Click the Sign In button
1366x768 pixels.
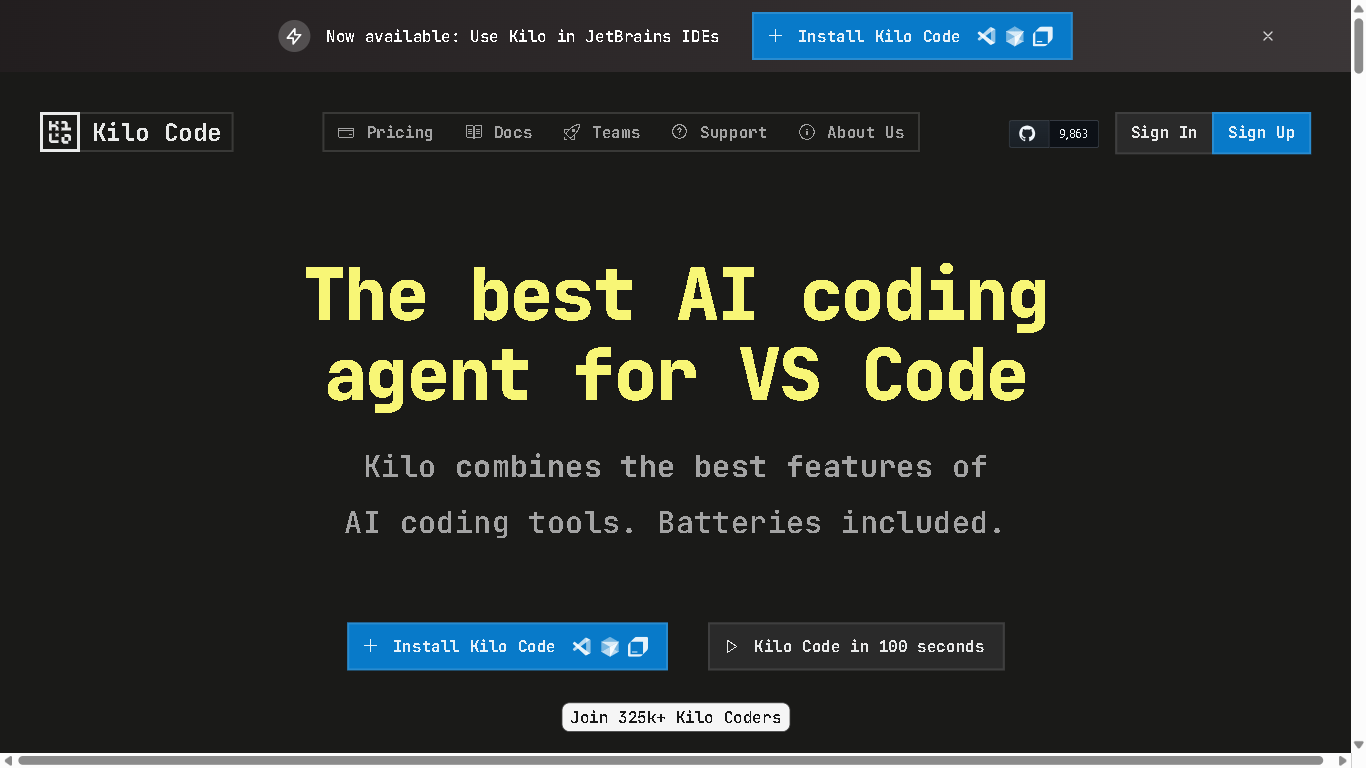pyautogui.click(x=1164, y=132)
